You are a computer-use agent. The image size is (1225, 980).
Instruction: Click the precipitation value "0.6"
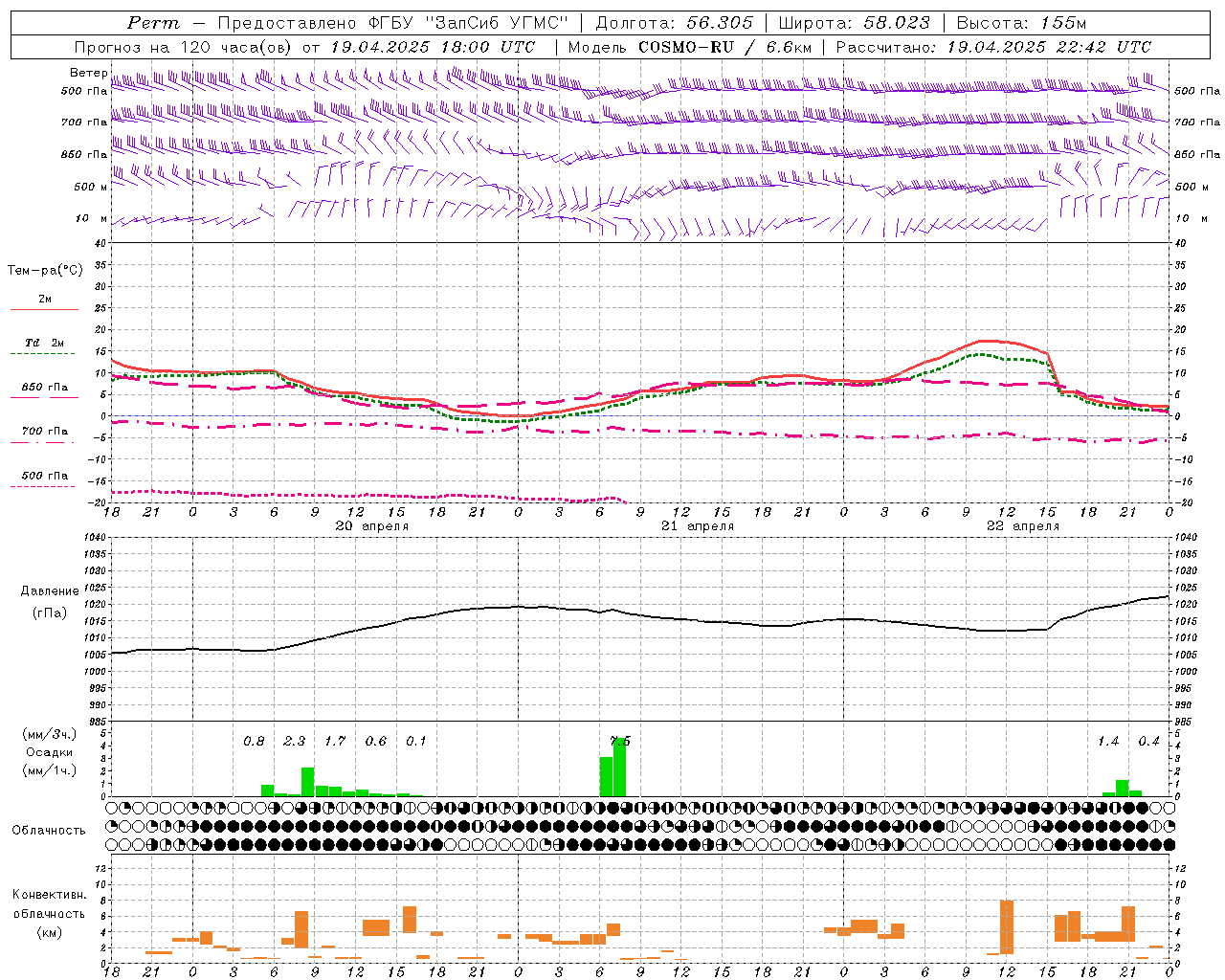(x=376, y=742)
